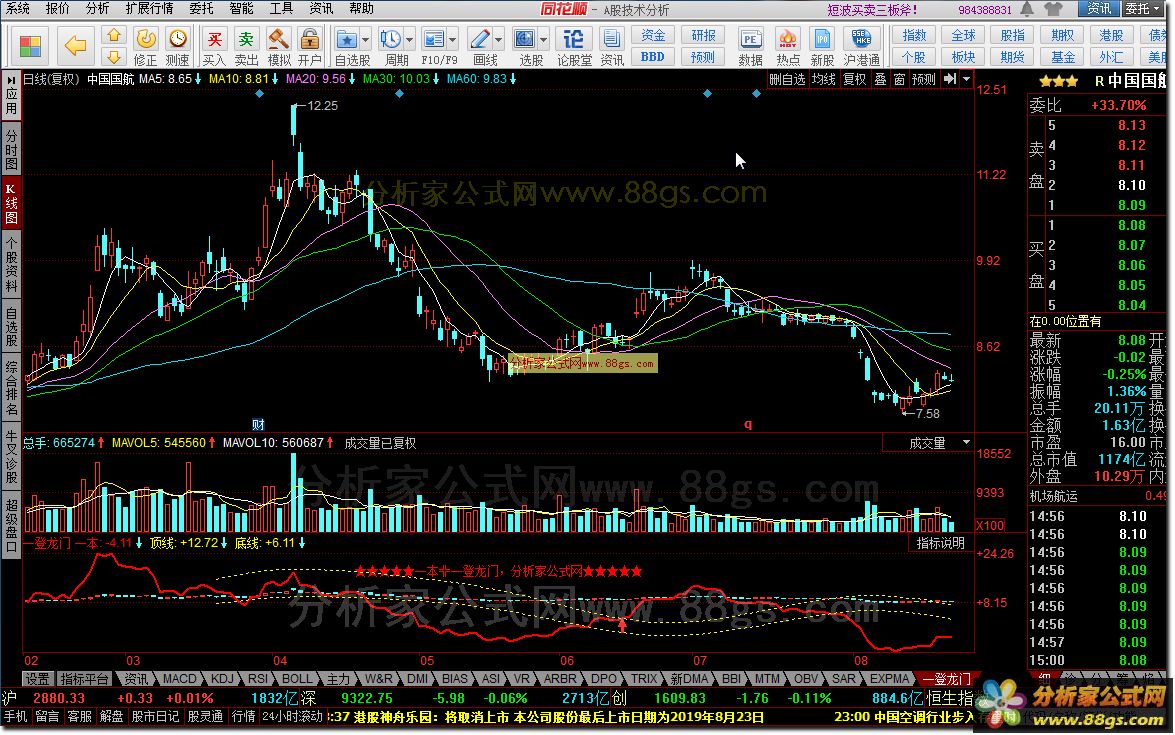Viewport: 1175px width, 735px height.
Task: Open the 个股资料 sidebar tab
Action: click(x=11, y=264)
